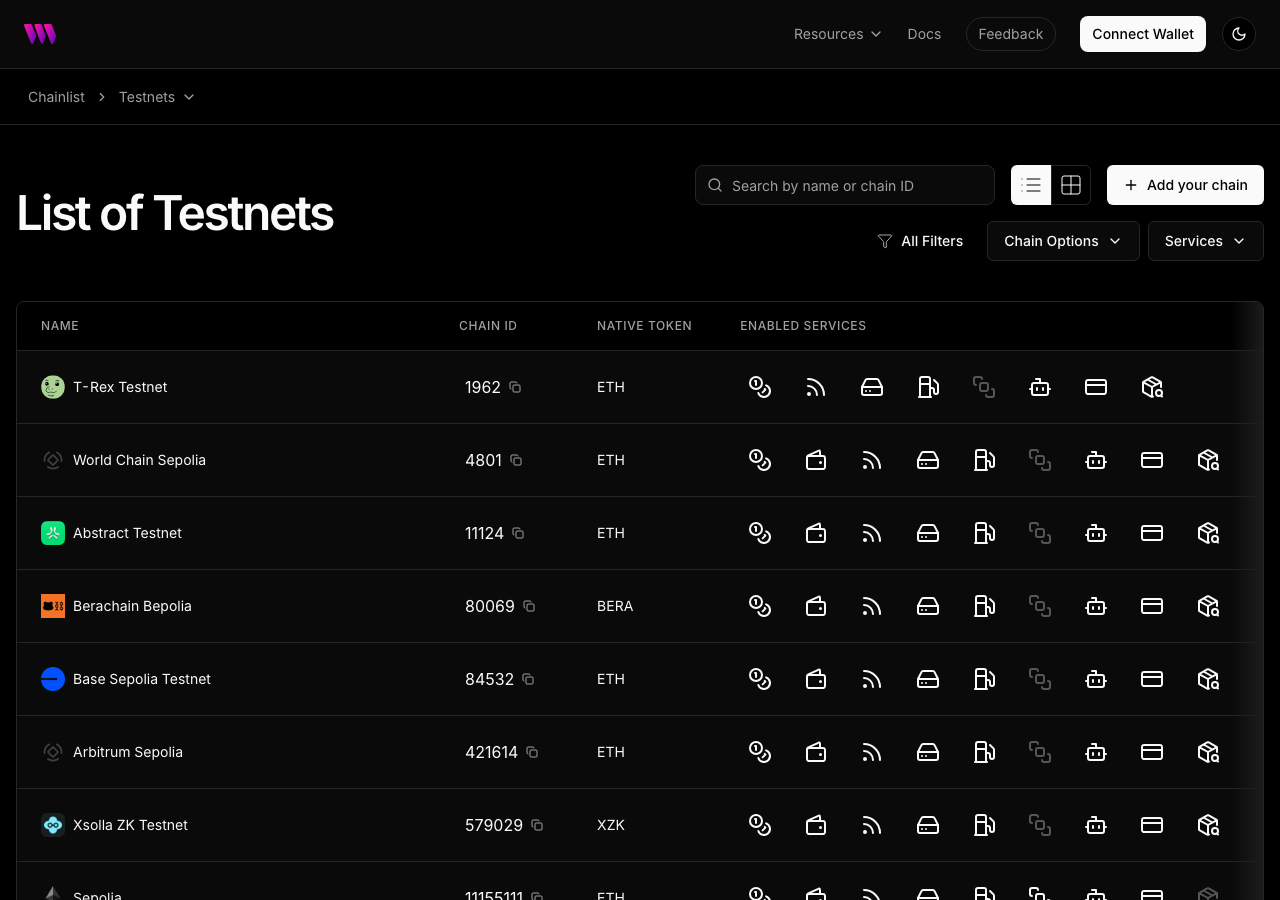This screenshot has height=900, width=1280.
Task: Toggle dark mode with moon button
Action: [x=1239, y=34]
